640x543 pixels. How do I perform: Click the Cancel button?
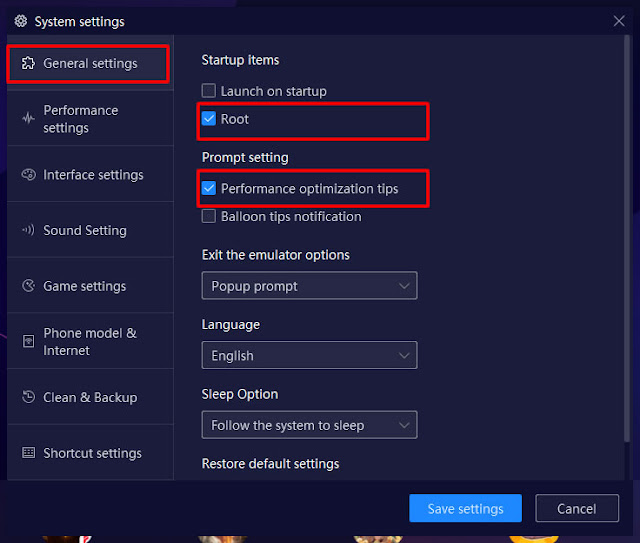click(577, 508)
